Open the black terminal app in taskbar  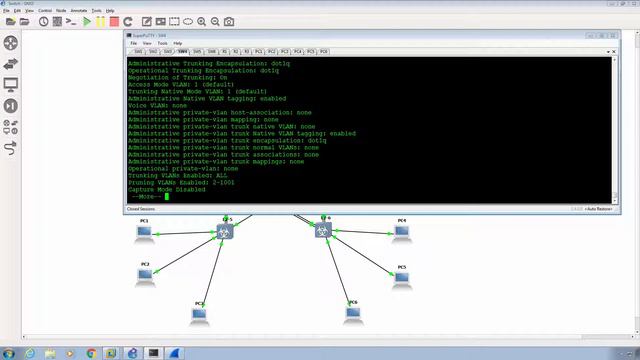coord(153,353)
